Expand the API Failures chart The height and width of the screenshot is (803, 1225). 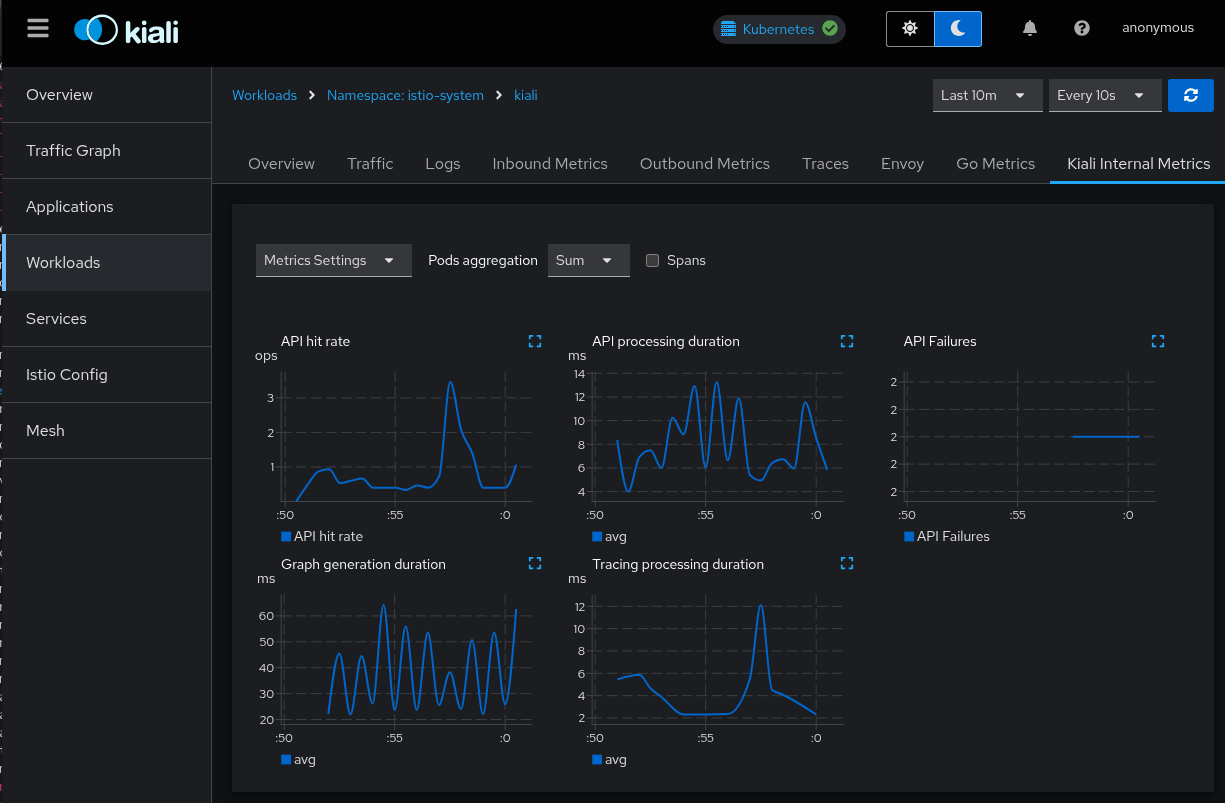(x=1158, y=341)
